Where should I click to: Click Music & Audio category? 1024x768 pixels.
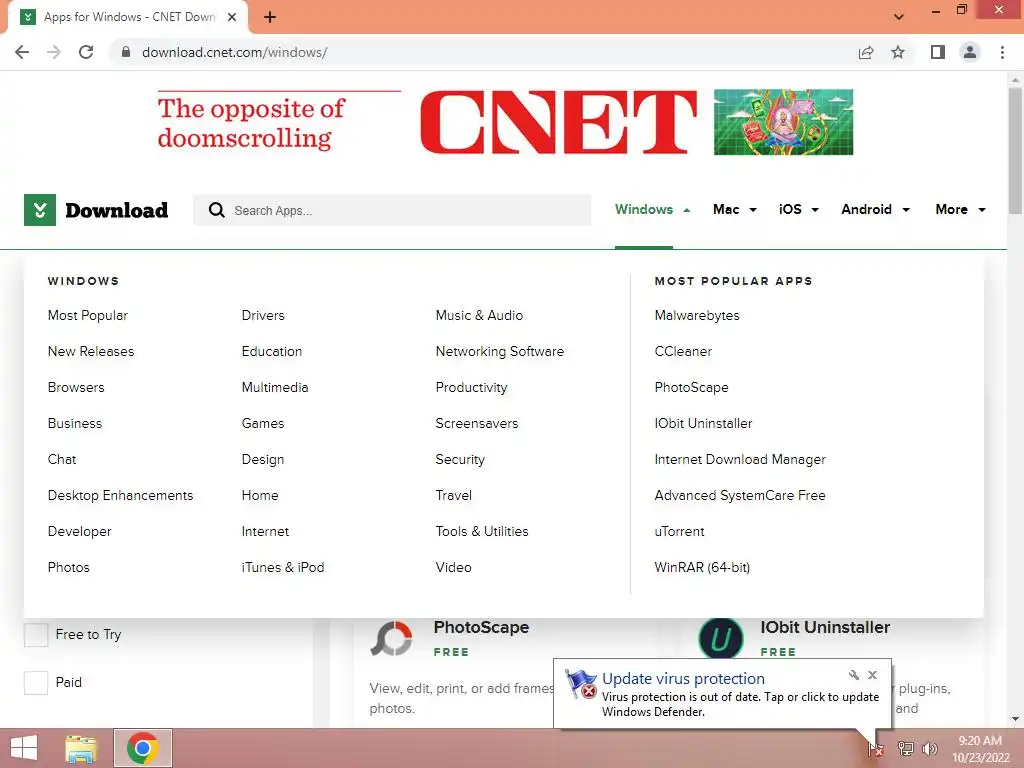[479, 315]
